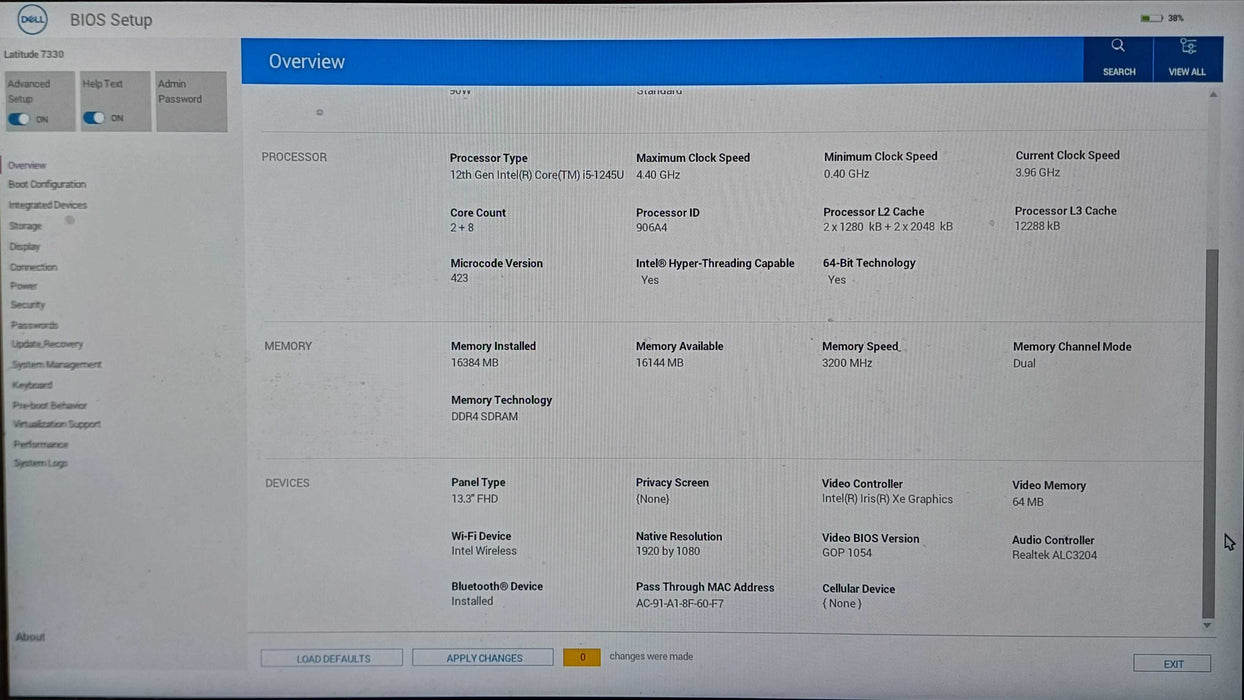Image resolution: width=1244 pixels, height=700 pixels.
Task: Go to the Performance section
Action: [x=41, y=444]
